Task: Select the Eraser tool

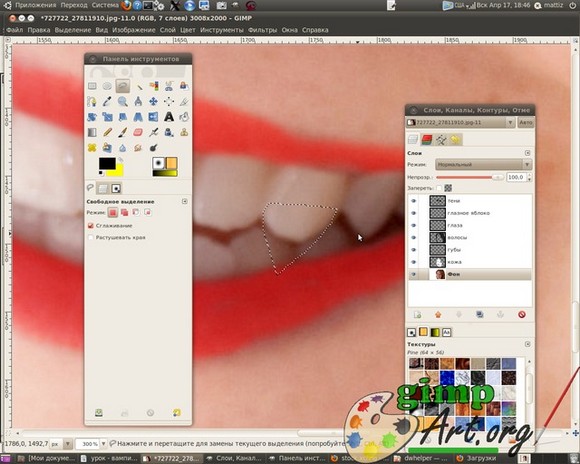Action: click(138, 132)
